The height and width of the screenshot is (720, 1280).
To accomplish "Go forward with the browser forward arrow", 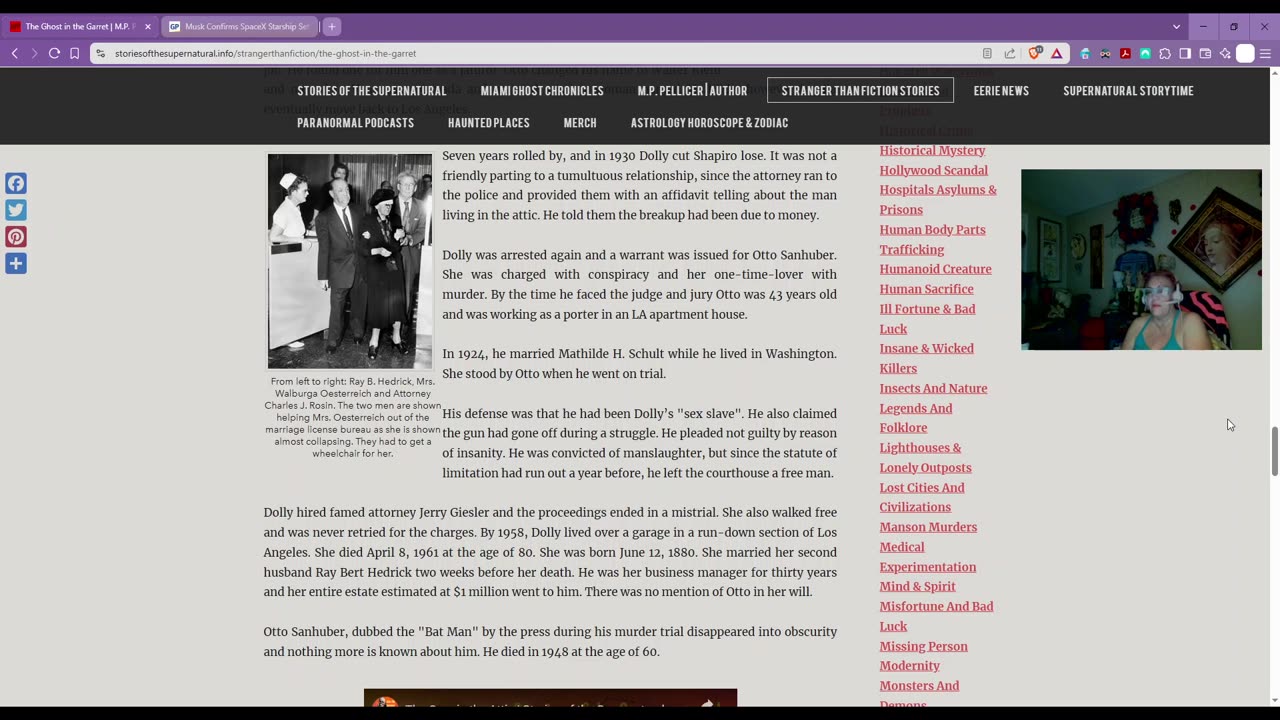I will 34,53.
